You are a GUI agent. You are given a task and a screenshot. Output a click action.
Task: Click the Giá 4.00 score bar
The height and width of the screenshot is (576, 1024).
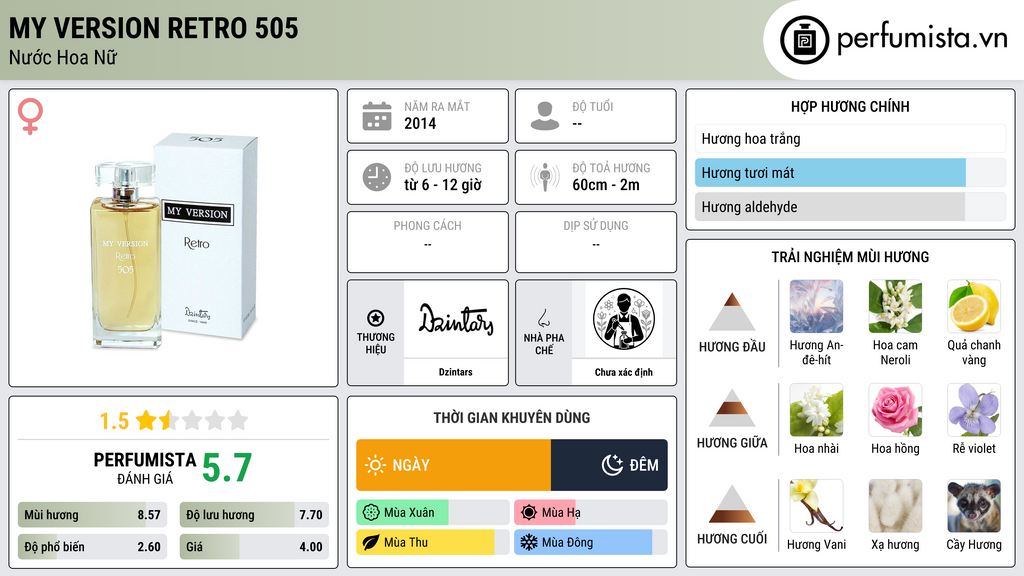(x=255, y=547)
